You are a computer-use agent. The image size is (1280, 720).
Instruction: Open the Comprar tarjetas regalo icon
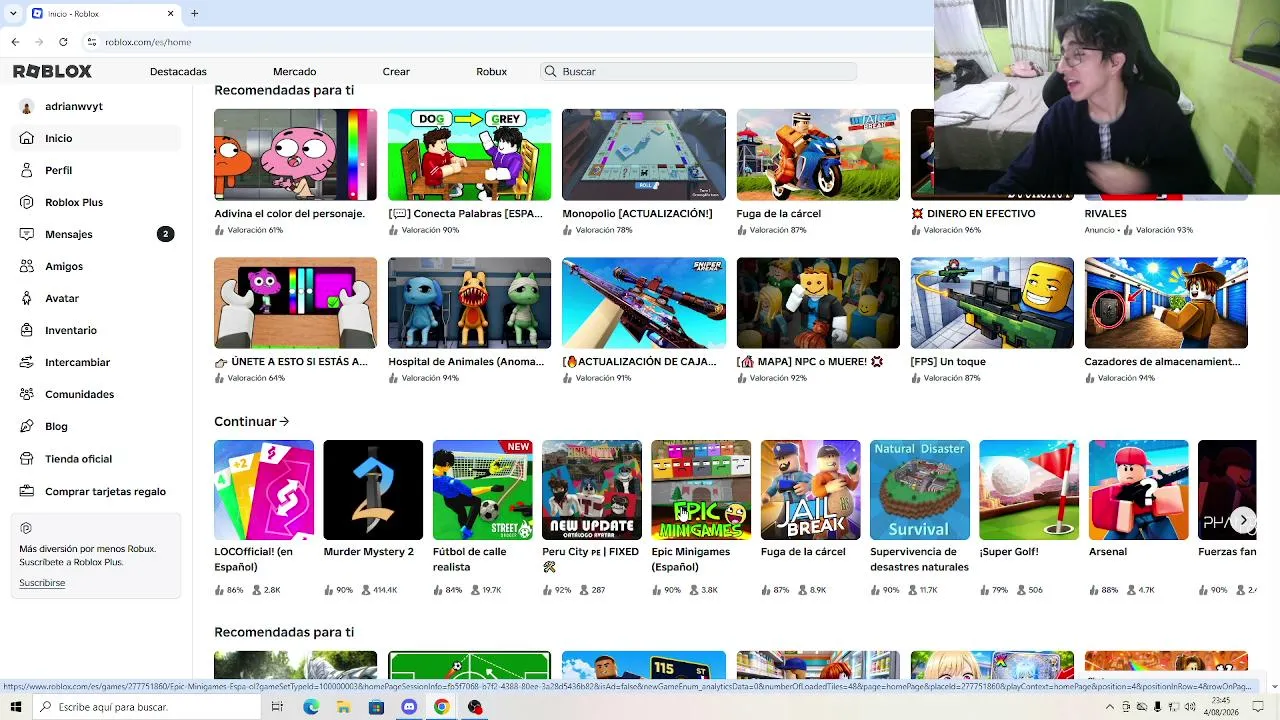click(x=26, y=491)
